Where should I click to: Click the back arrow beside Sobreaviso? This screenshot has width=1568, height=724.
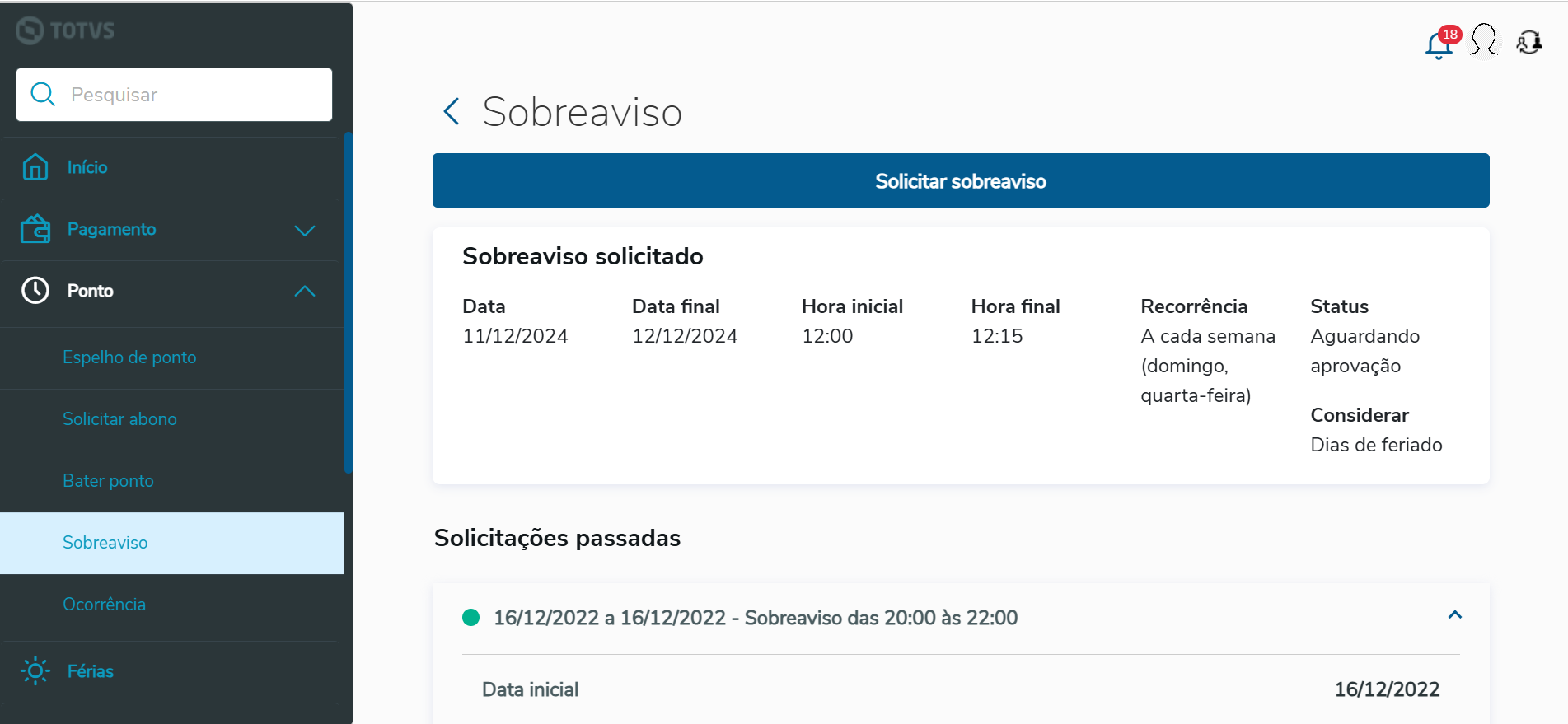(452, 111)
